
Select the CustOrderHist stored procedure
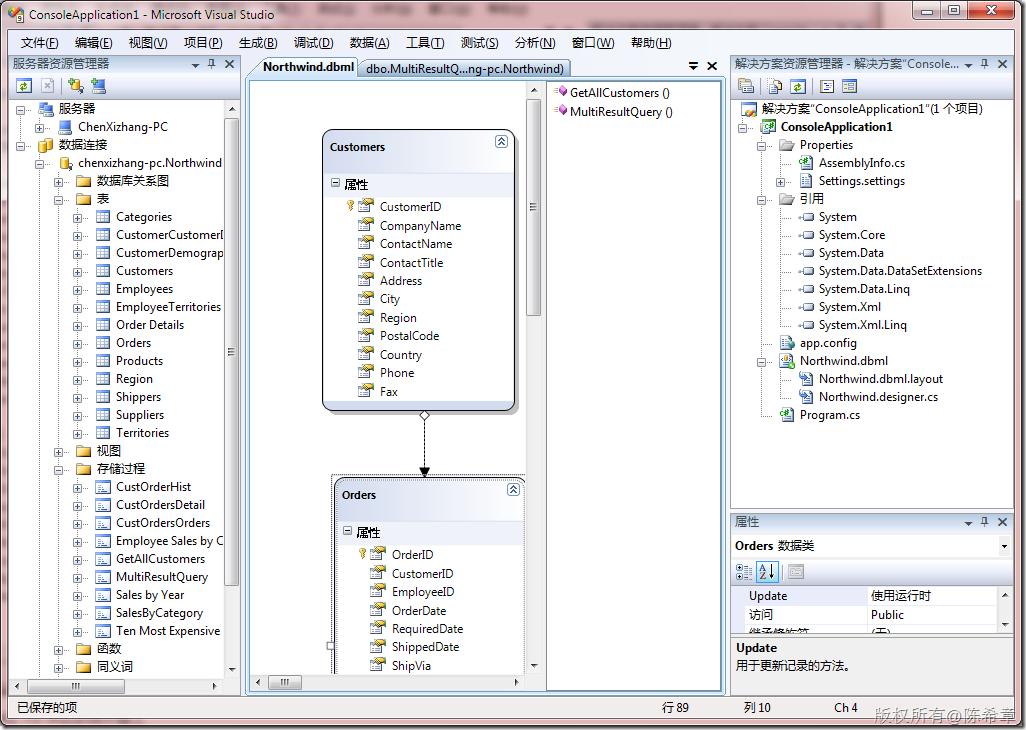(x=153, y=487)
